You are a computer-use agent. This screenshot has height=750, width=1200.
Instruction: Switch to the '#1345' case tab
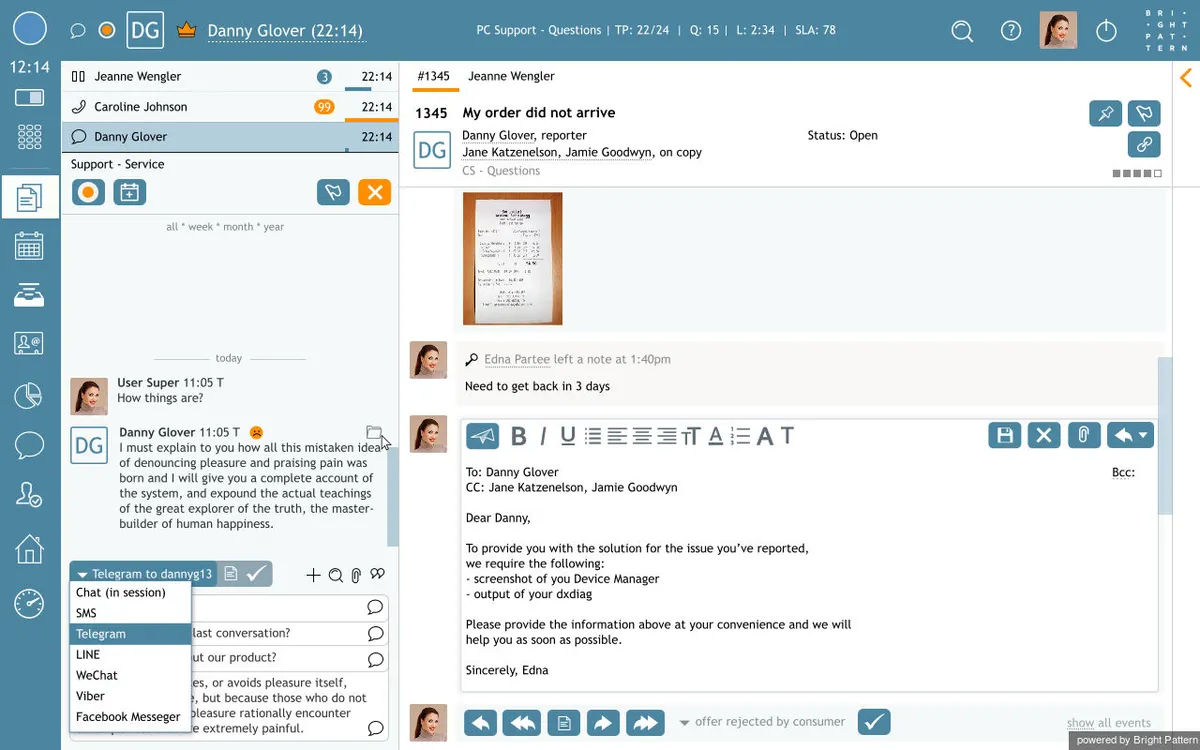click(x=434, y=76)
